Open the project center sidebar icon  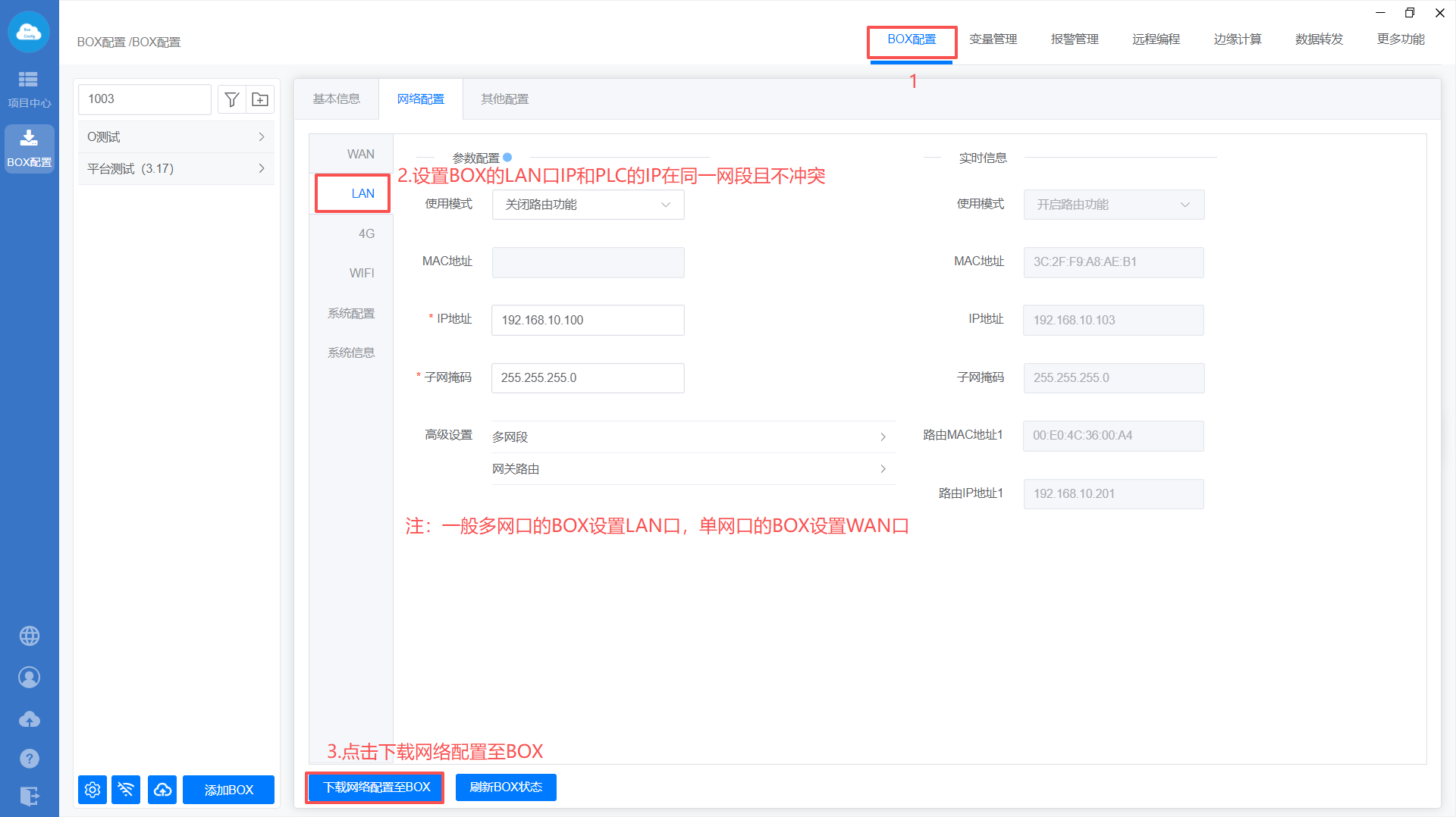coord(29,89)
